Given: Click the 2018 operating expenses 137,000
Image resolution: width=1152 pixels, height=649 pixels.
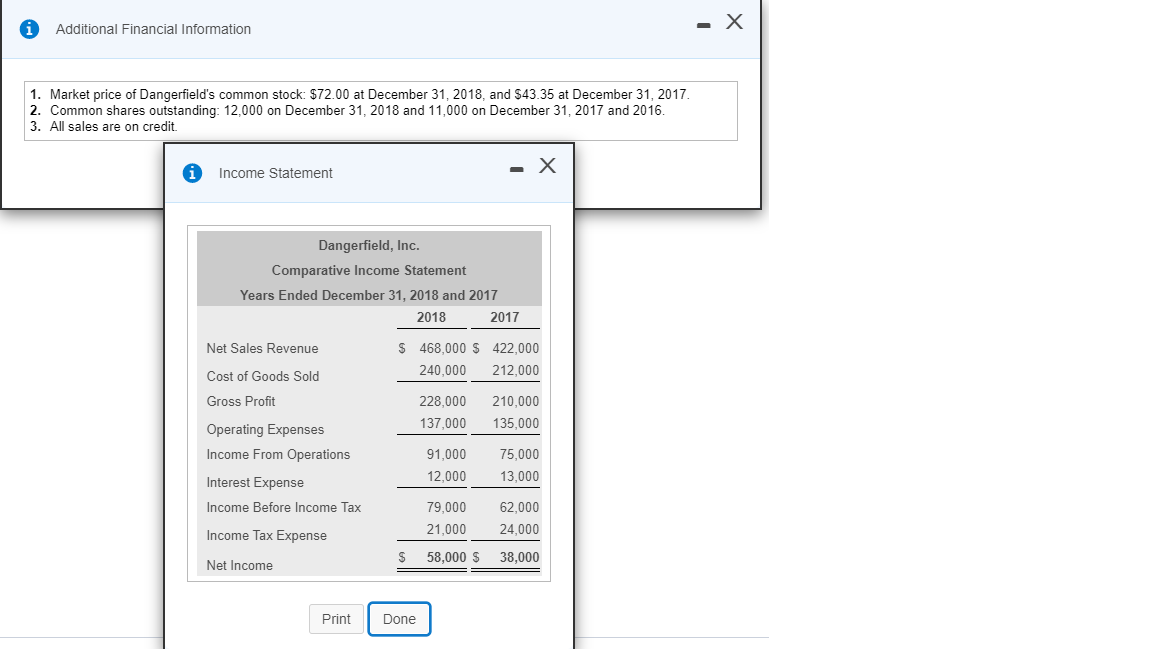Looking at the screenshot, I should tap(442, 423).
